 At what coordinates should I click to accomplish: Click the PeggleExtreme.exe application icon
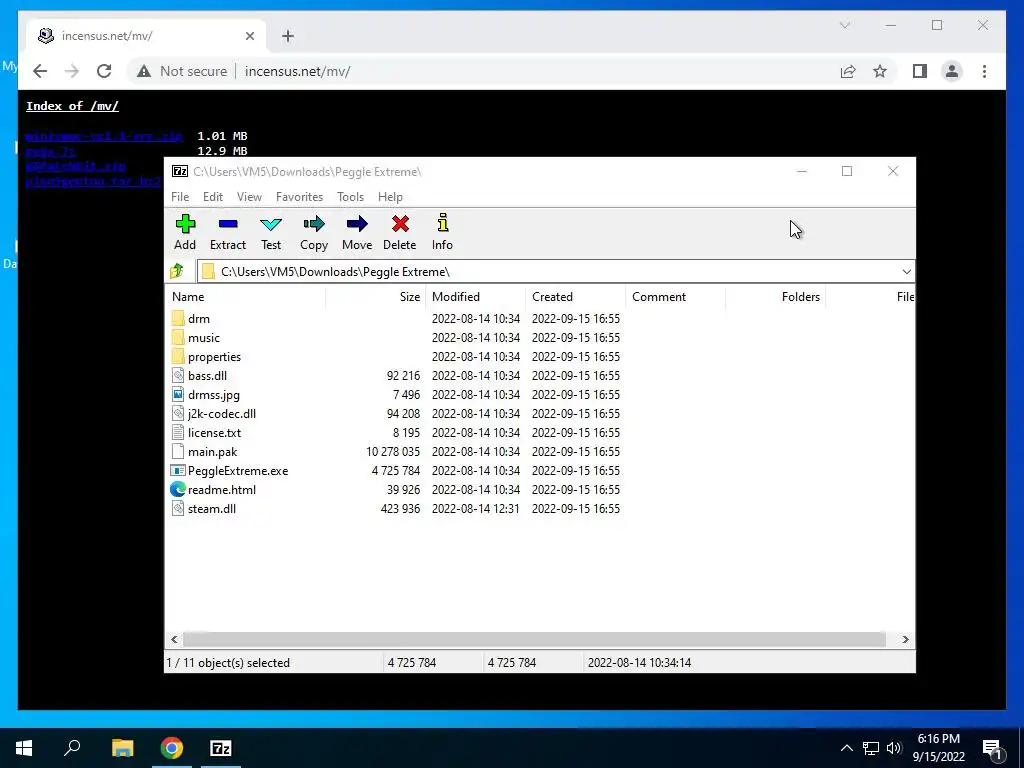pos(178,470)
